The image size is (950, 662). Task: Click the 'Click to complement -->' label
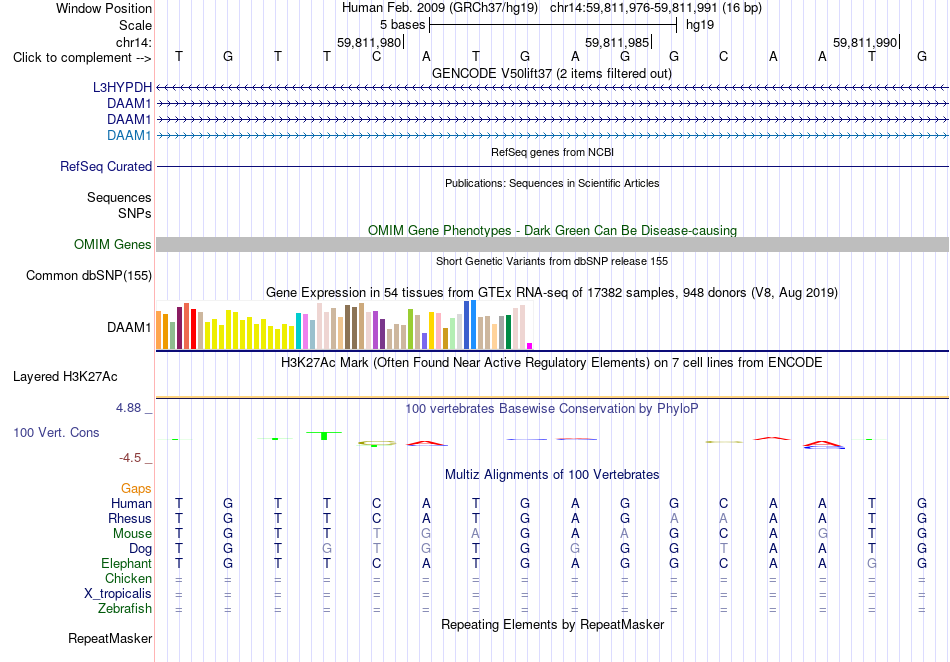click(x=82, y=58)
